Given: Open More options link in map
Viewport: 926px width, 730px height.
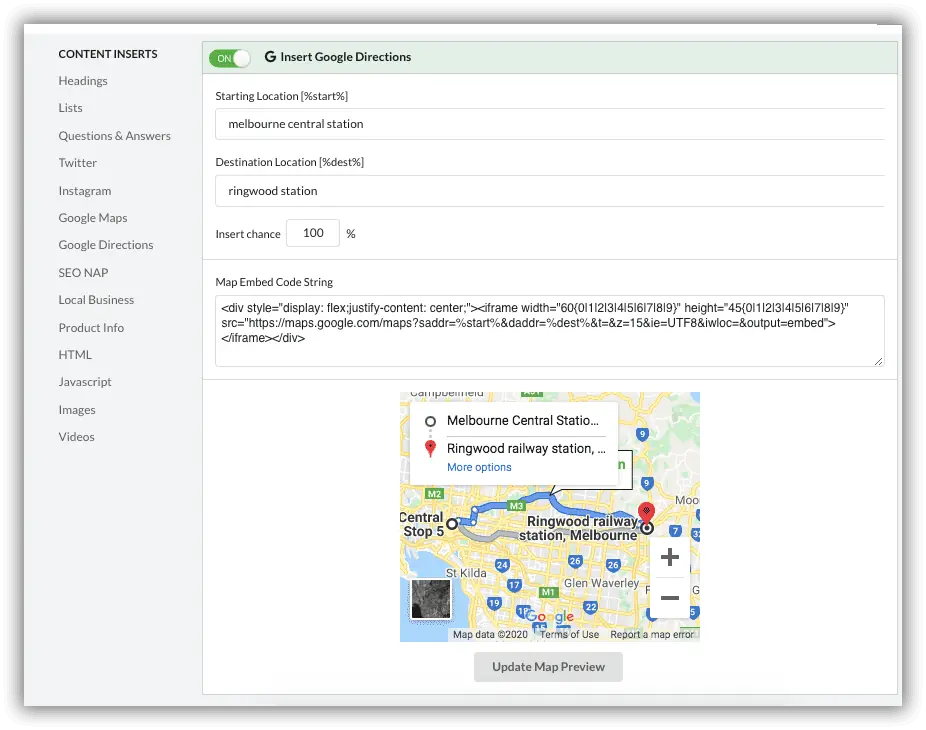Looking at the screenshot, I should 479,467.
